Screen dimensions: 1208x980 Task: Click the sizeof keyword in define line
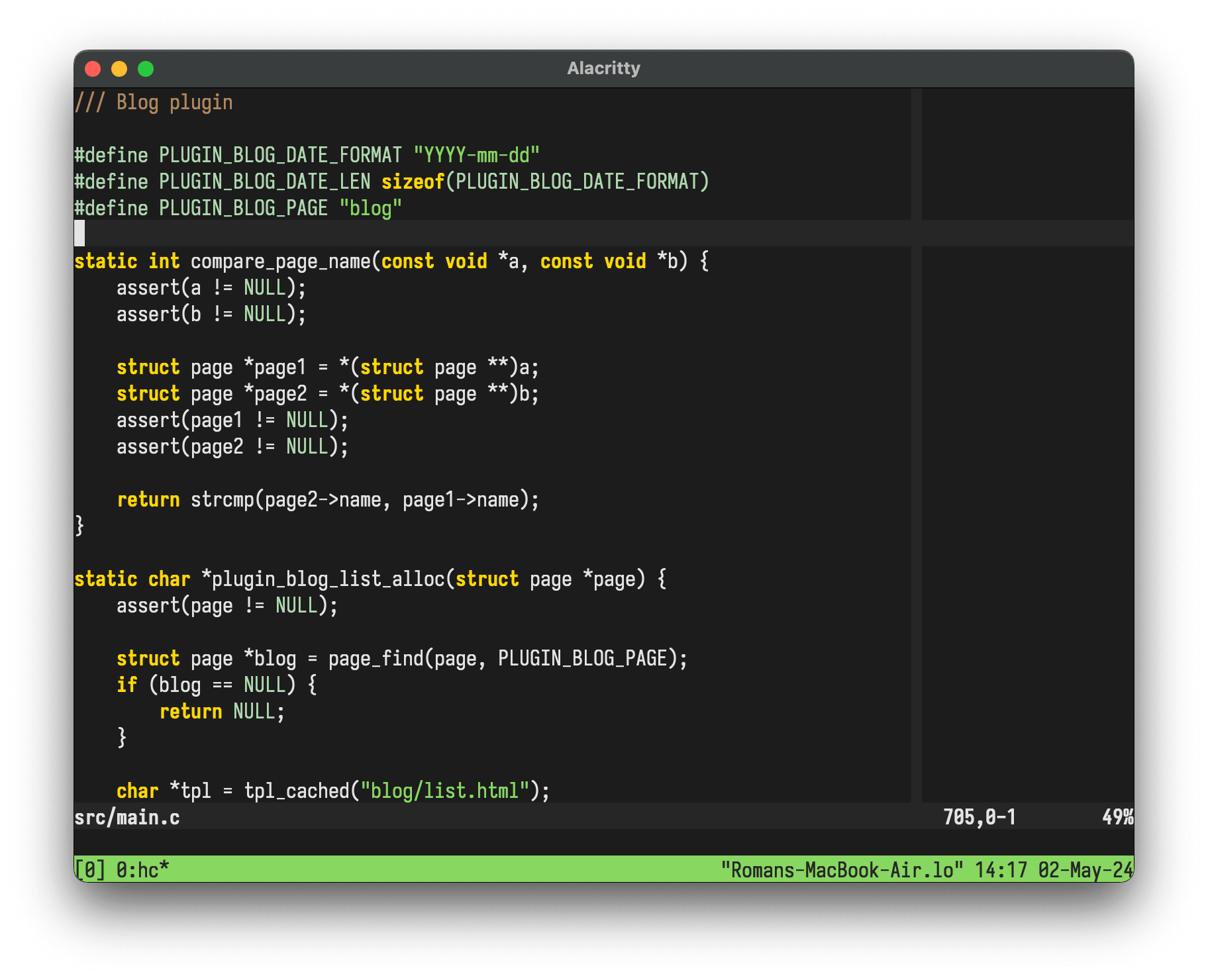pos(413,182)
